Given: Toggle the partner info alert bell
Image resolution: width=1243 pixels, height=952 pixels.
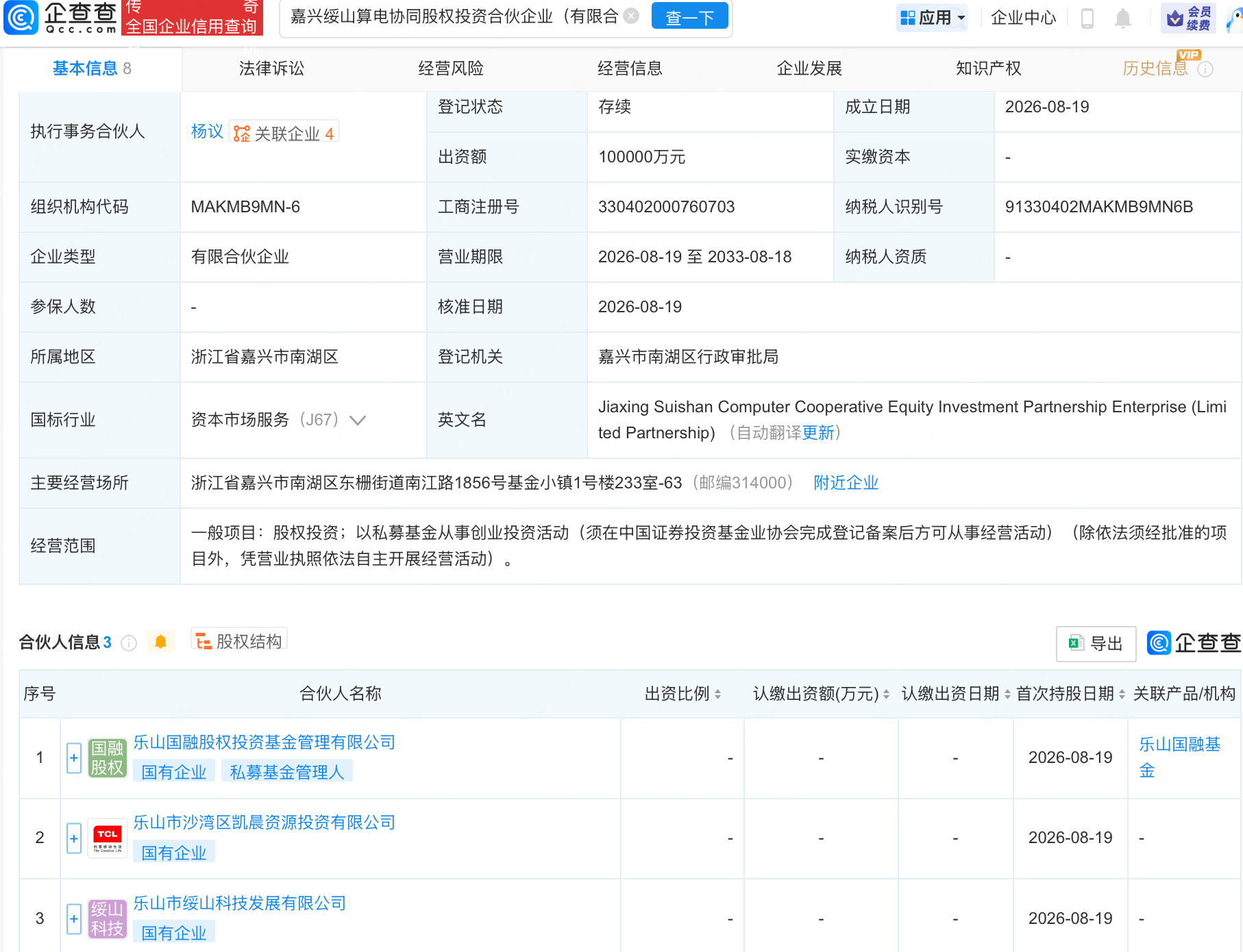Looking at the screenshot, I should tap(160, 642).
